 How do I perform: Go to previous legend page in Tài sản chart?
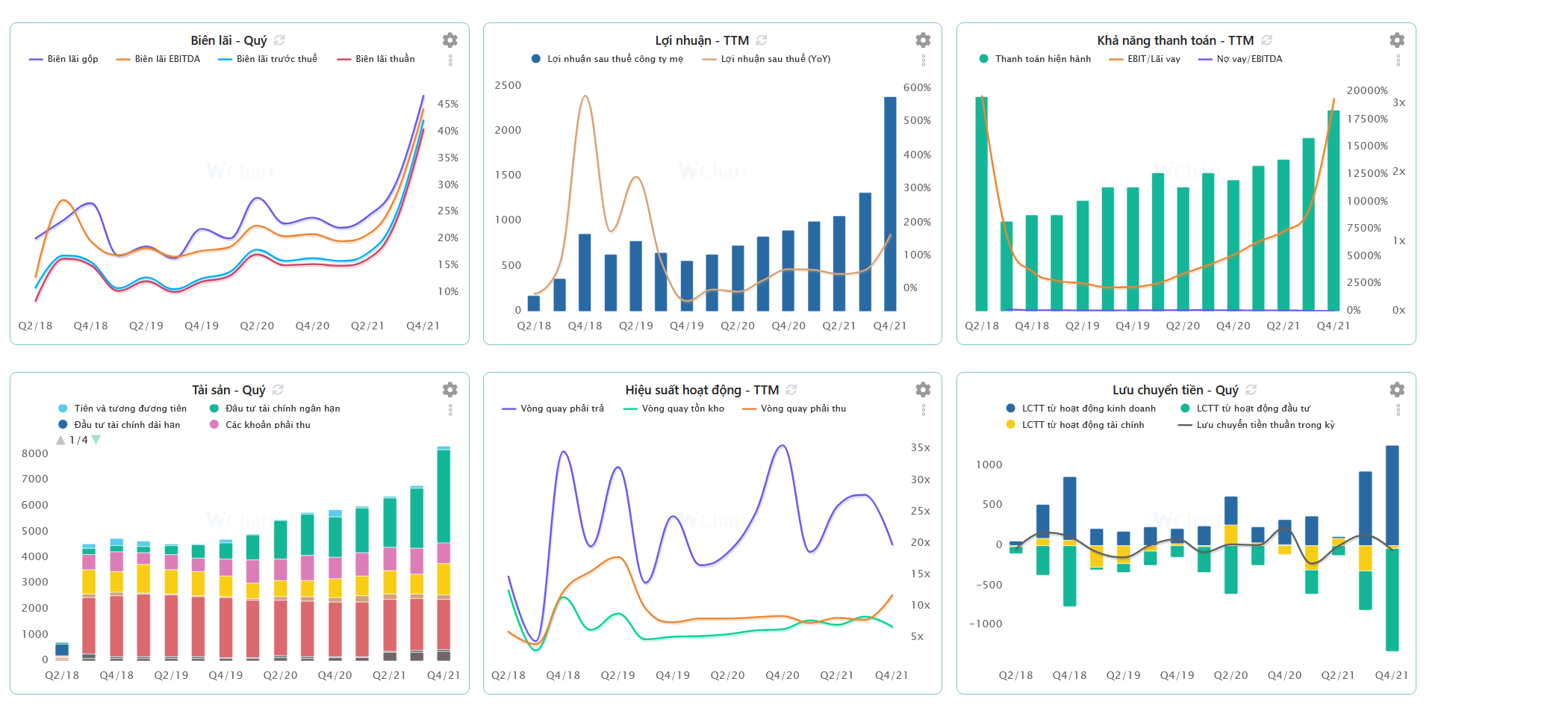(x=60, y=440)
